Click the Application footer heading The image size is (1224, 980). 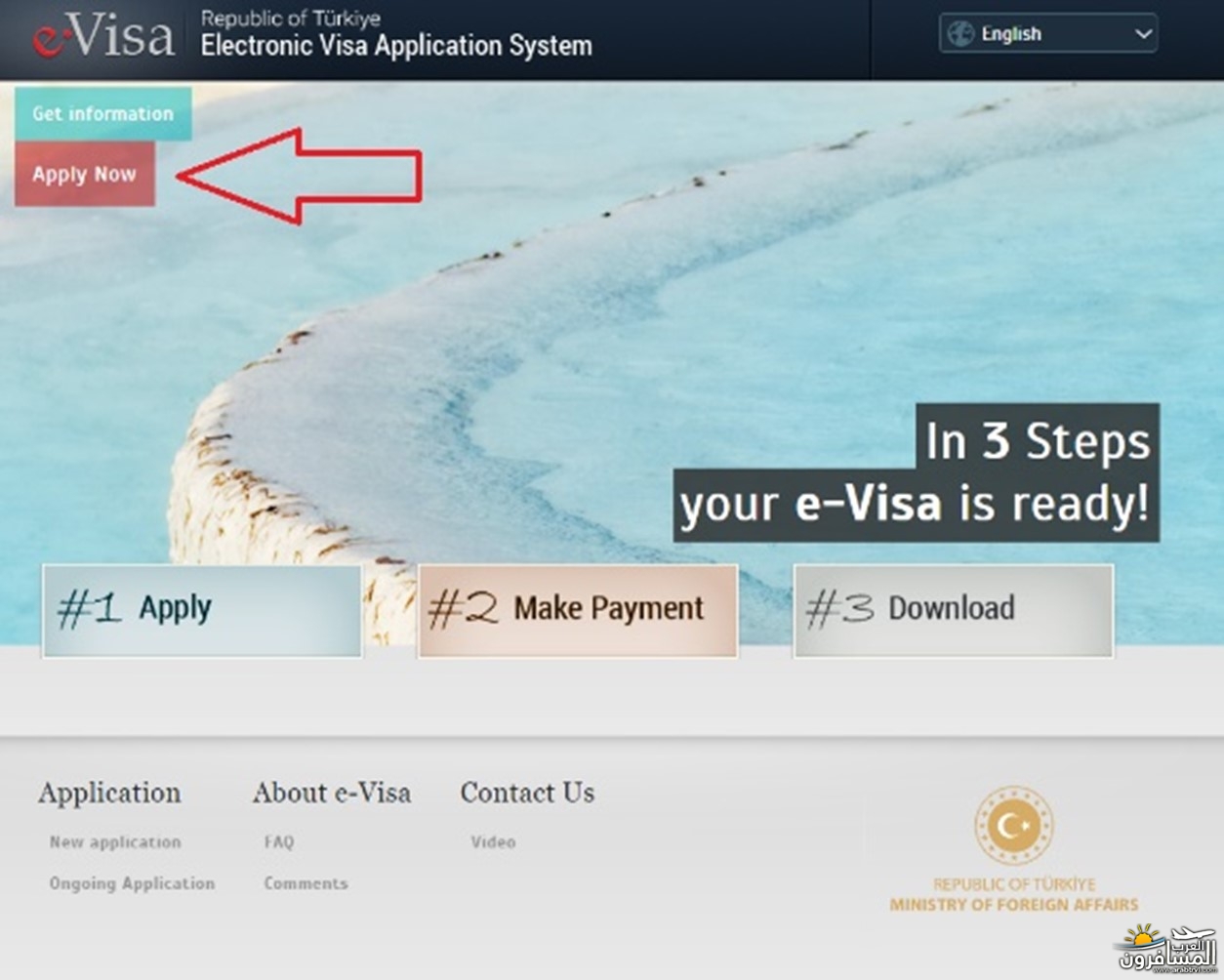(x=109, y=793)
